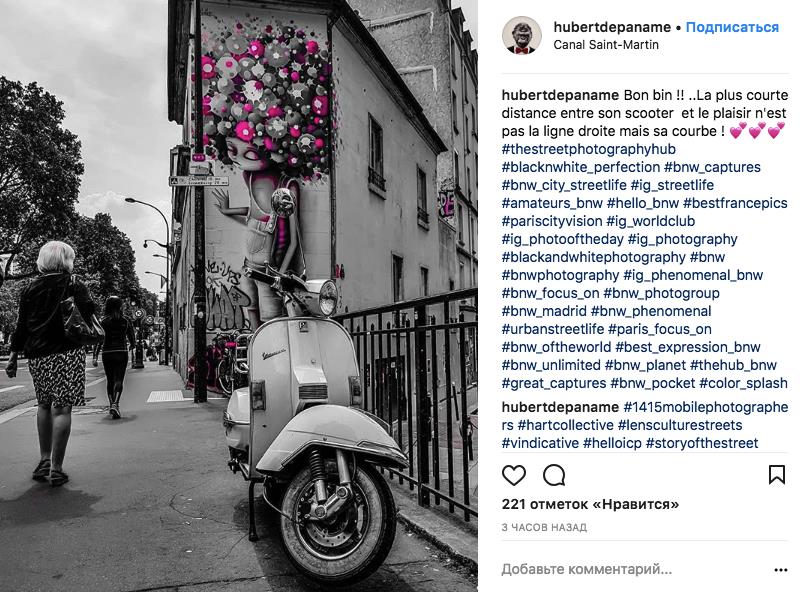Viewport: 811px width, 592px height.
Task: Like the post with heart icon
Action: click(x=514, y=475)
